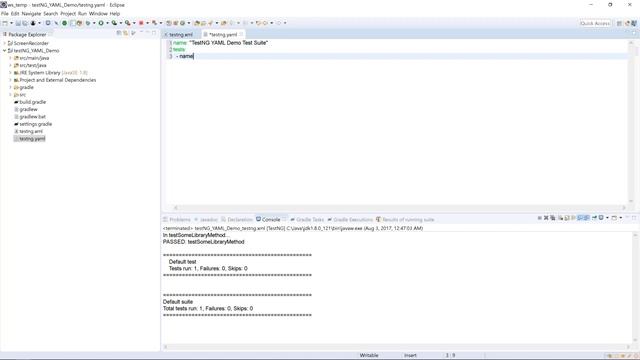Close the testng.yaml editor tab
The width and height of the screenshot is (640, 360).
241,34
